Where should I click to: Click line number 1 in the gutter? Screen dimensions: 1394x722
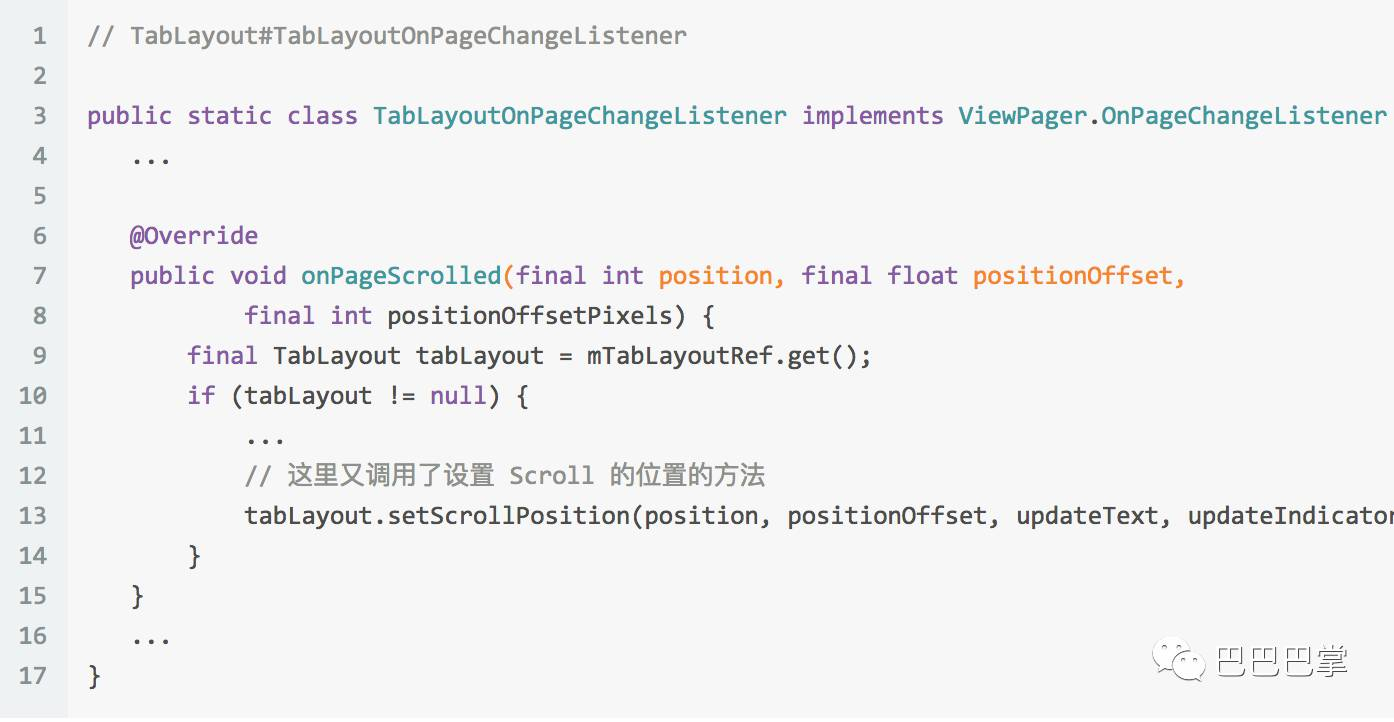click(x=39, y=36)
